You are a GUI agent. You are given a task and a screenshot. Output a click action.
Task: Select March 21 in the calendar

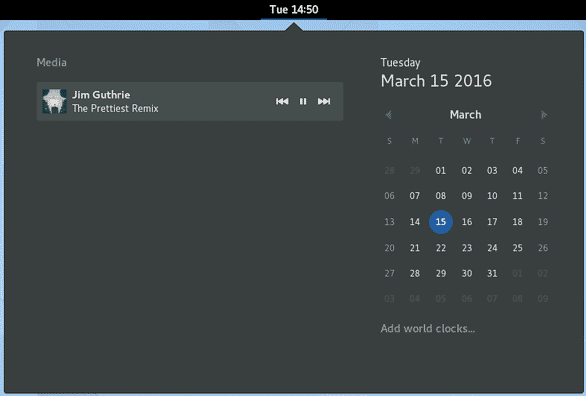point(414,248)
